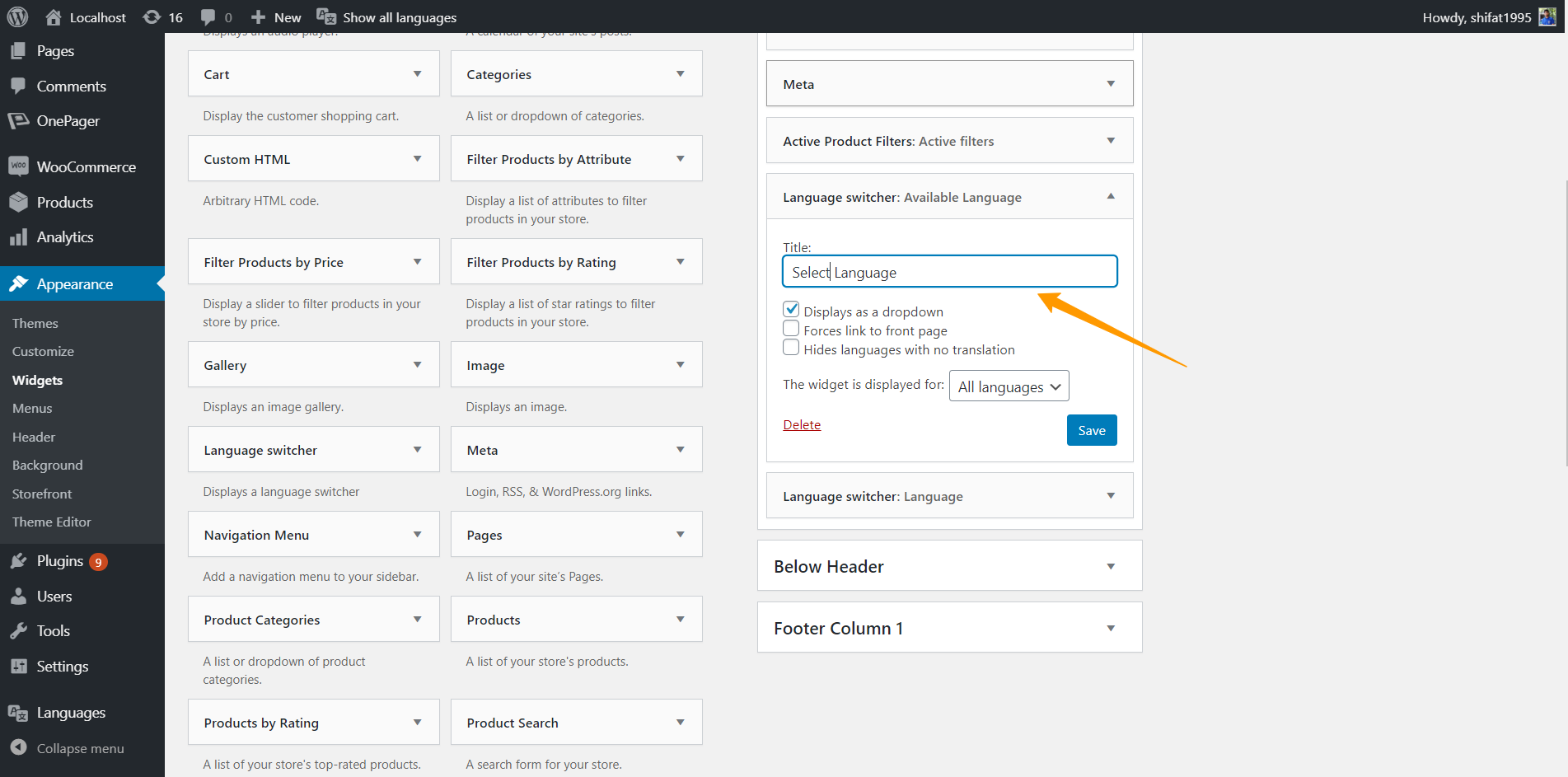Open the Widgets submenu item
Image resolution: width=1568 pixels, height=777 pixels.
click(37, 380)
